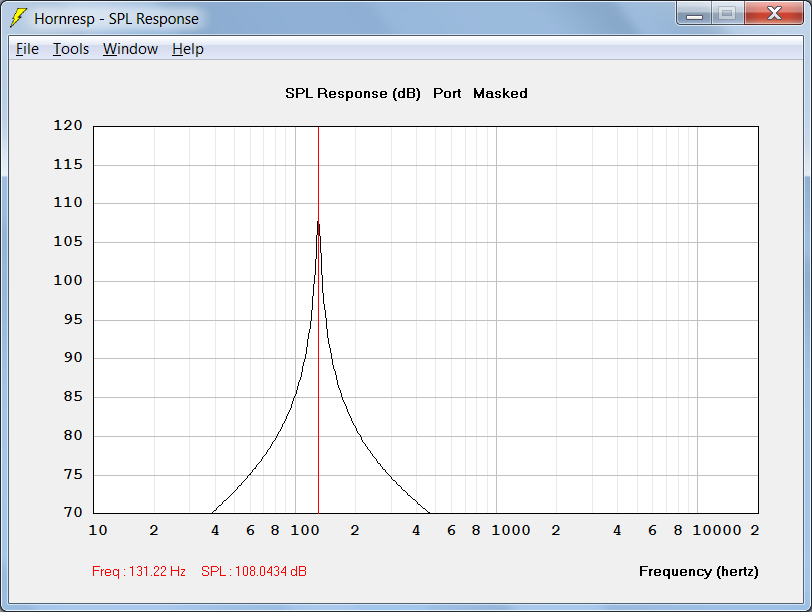This screenshot has height=612, width=812.
Task: Click the SPL : 108.0434 dB readout
Action: tap(254, 571)
